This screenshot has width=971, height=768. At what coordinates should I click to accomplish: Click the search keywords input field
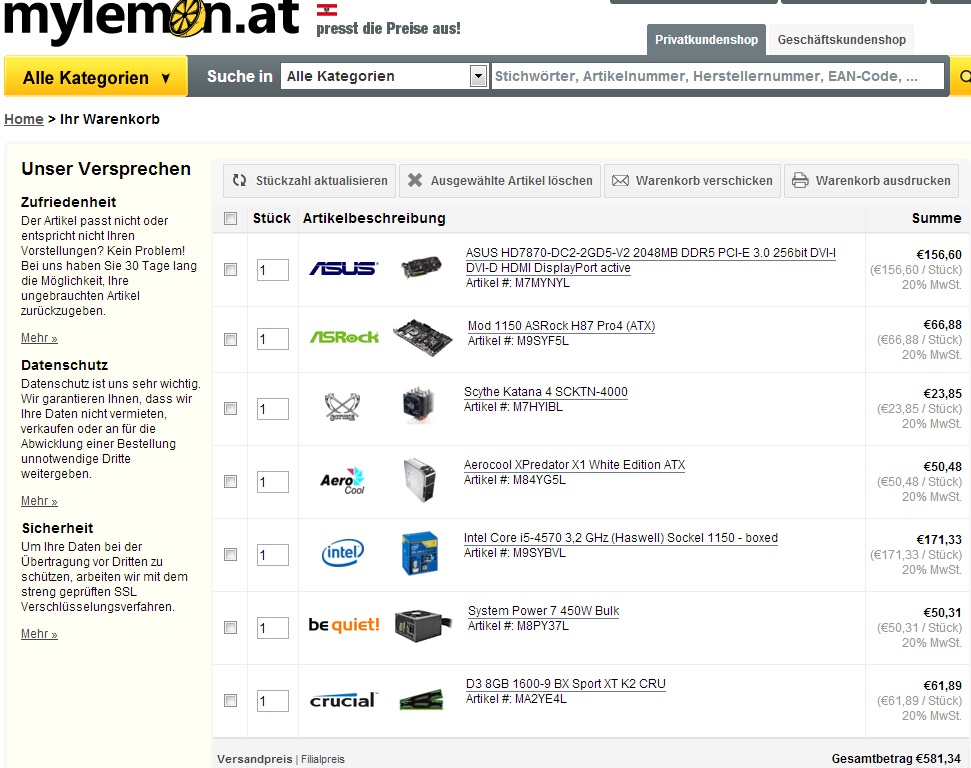click(718, 76)
